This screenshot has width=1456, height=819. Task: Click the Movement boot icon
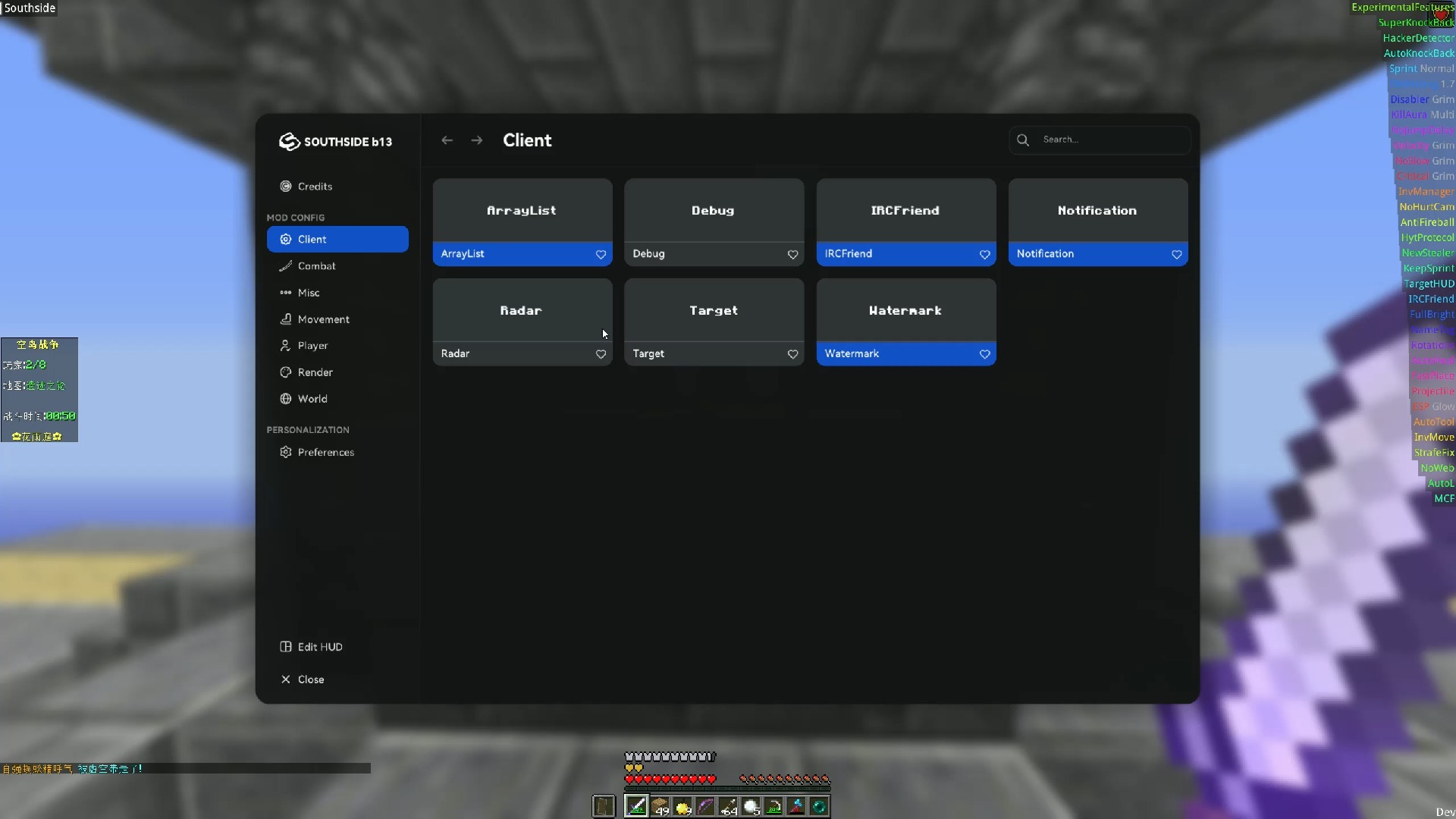pyautogui.click(x=286, y=319)
